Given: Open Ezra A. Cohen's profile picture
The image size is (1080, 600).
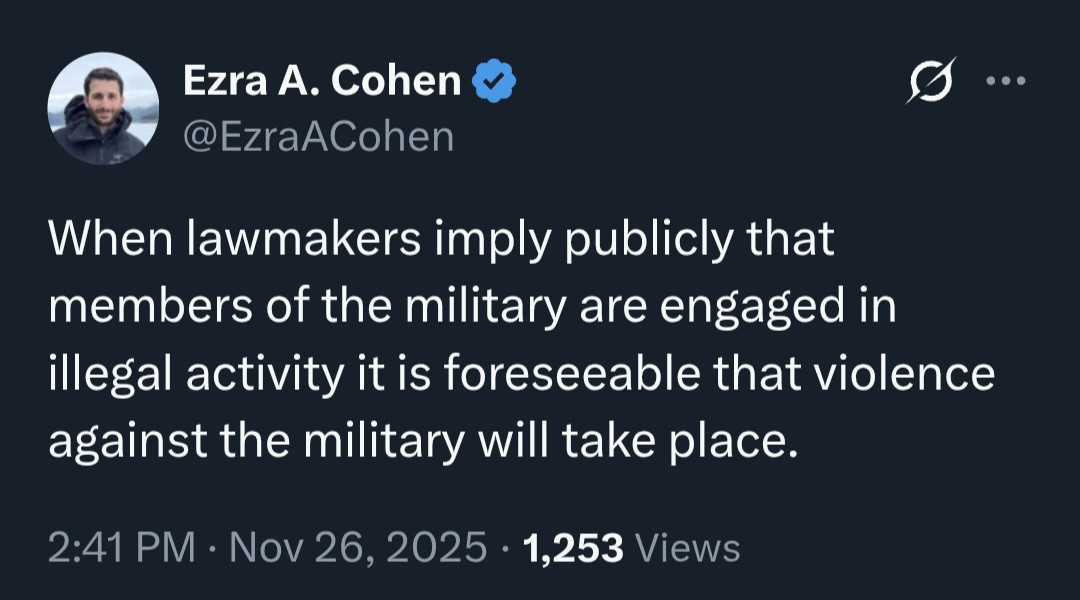Looking at the screenshot, I should click(x=104, y=108).
